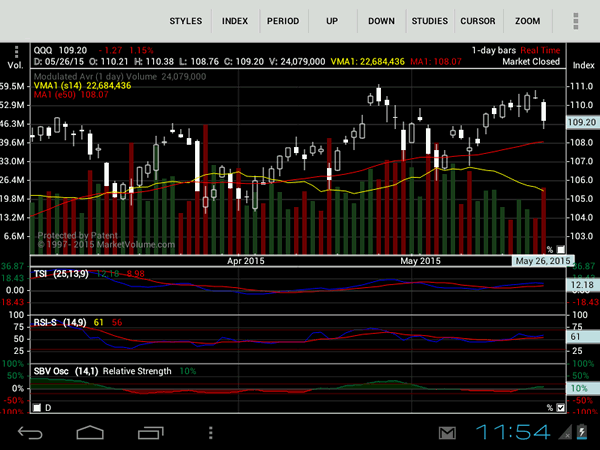This screenshot has height=450, width=600.
Task: Tap the Android home button
Action: point(90,432)
